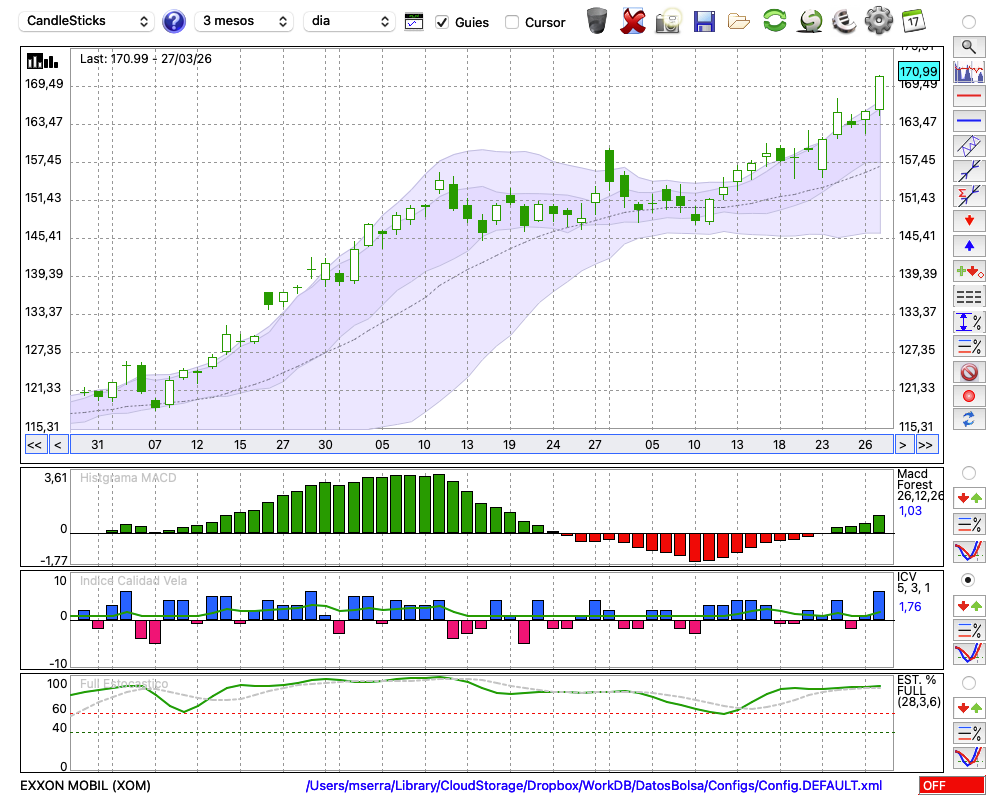Click the trash can icon in toolbar
Viewport: 1000px width, 800px height.
click(x=597, y=20)
